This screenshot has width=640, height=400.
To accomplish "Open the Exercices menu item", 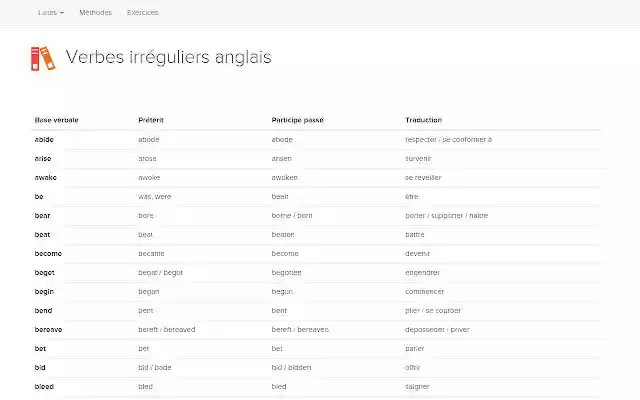I will [143, 13].
